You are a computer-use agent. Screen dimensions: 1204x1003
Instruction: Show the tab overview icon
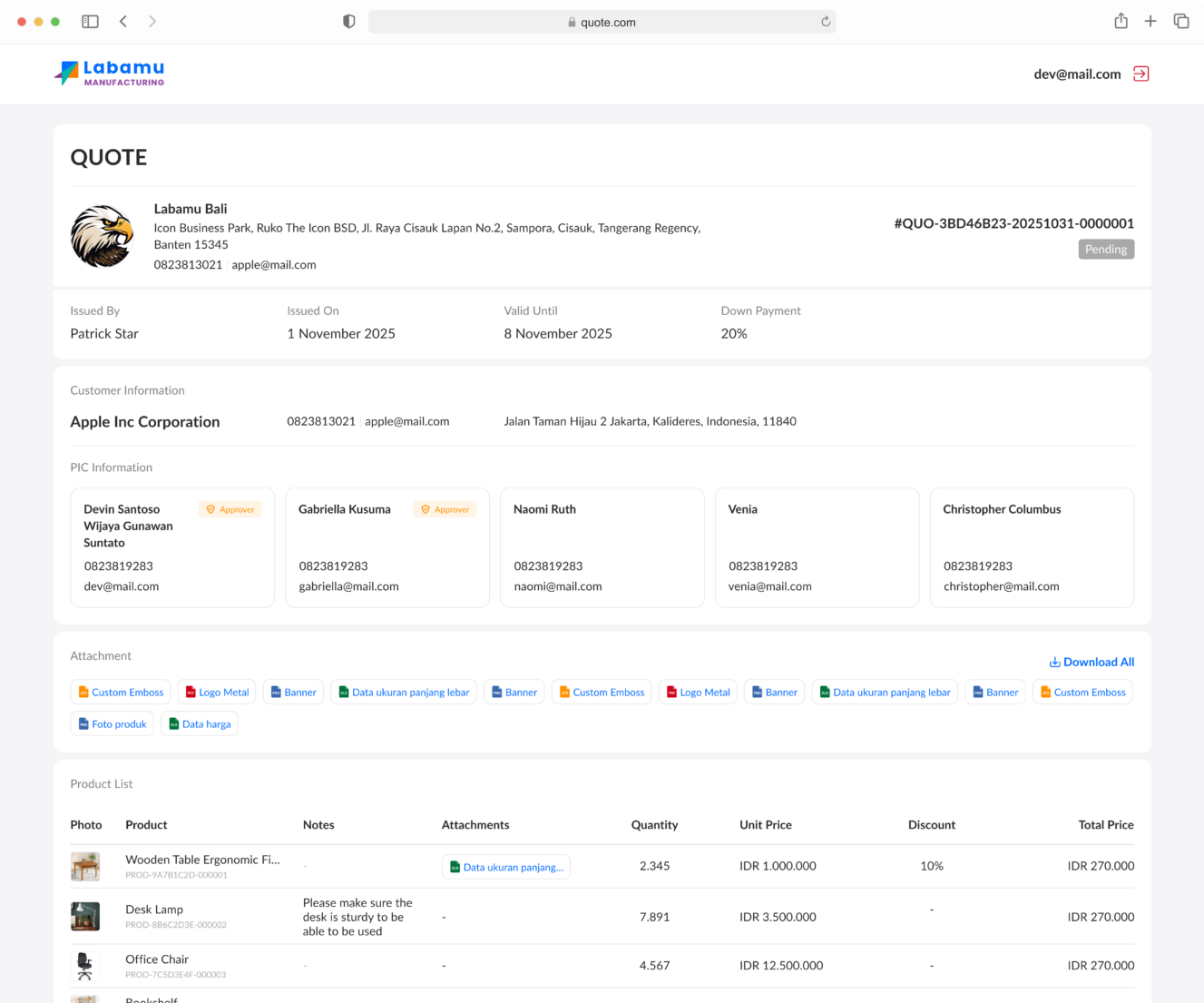pos(1181,21)
